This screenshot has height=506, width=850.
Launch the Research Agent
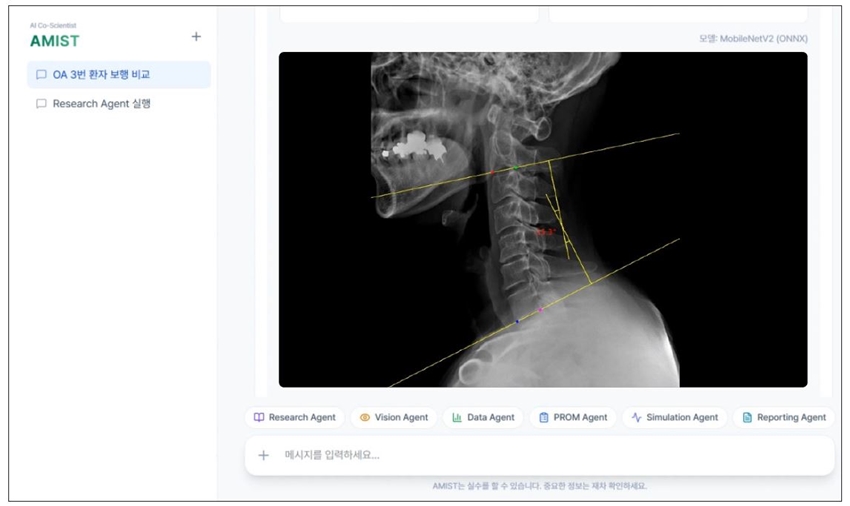(295, 417)
